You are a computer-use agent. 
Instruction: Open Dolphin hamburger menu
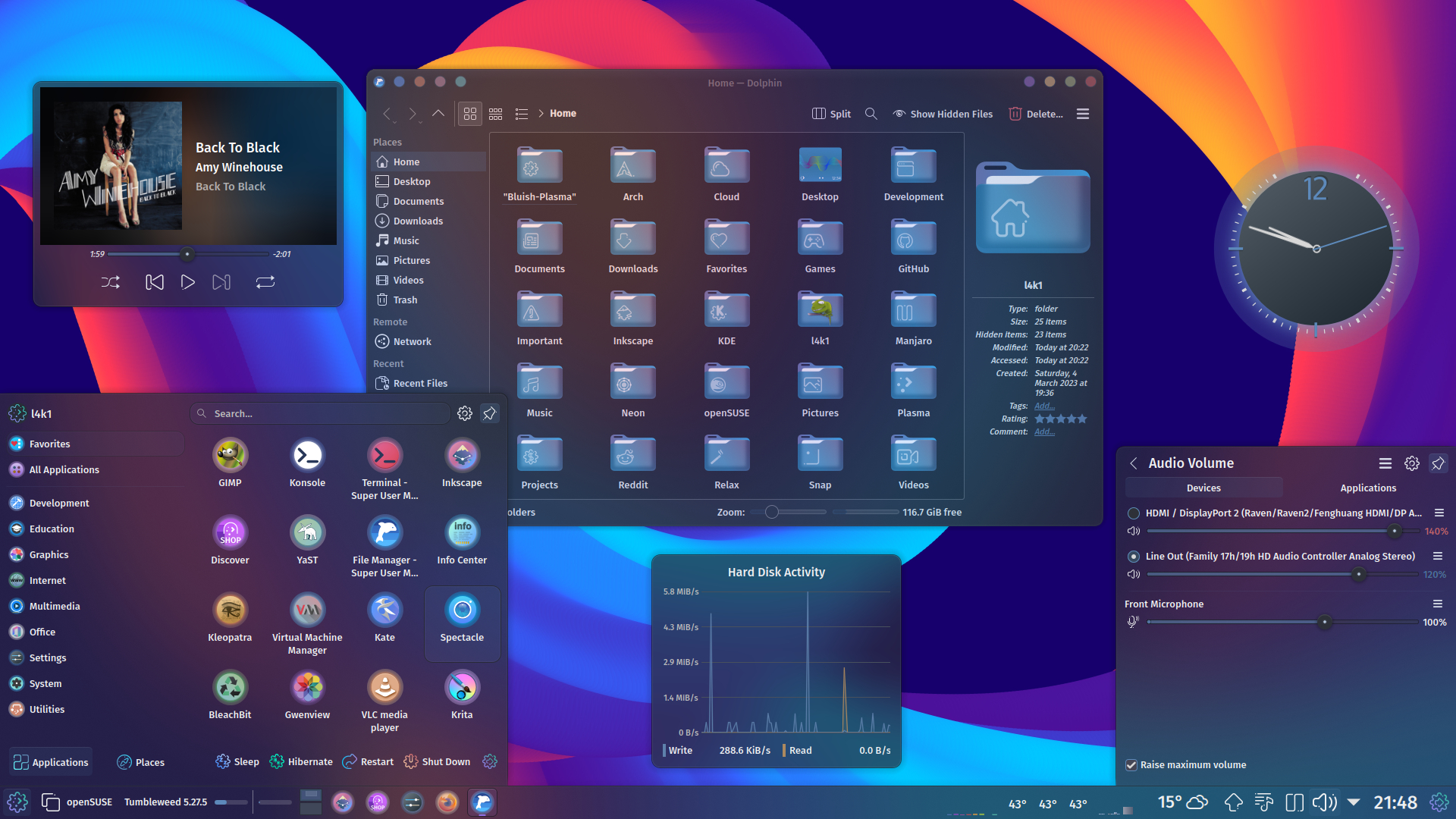point(1083,114)
